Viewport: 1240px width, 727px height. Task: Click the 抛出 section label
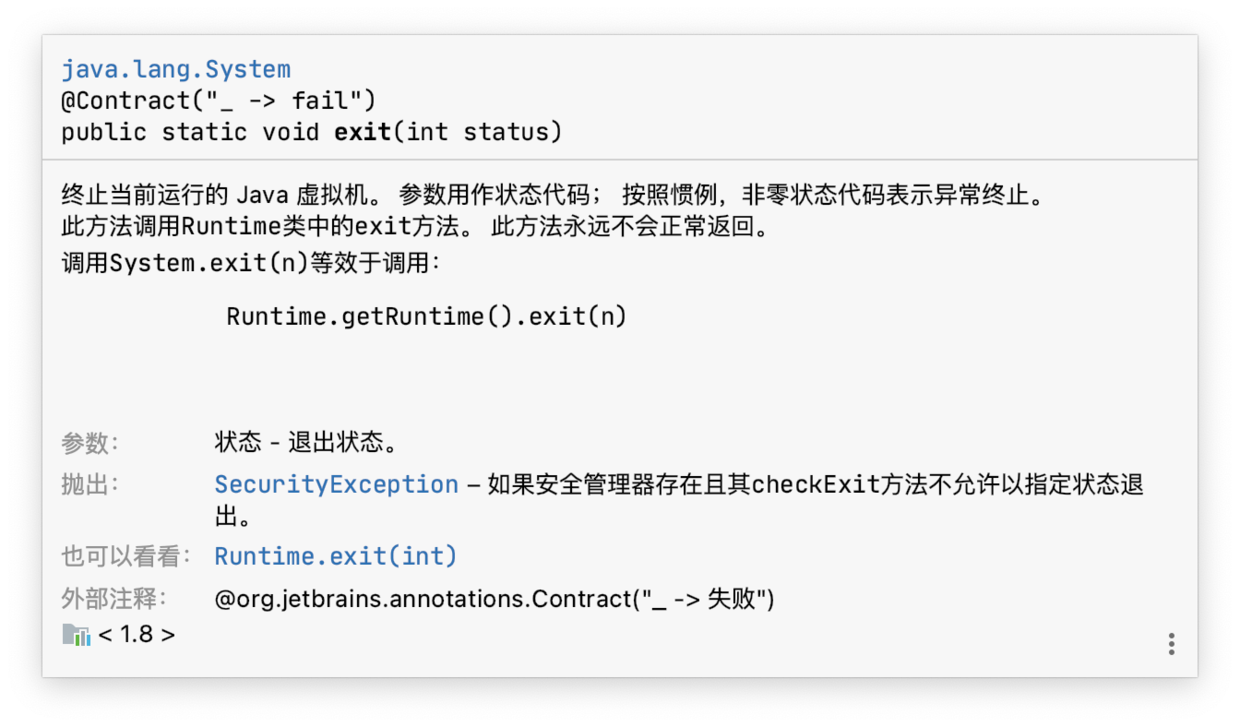coord(89,485)
